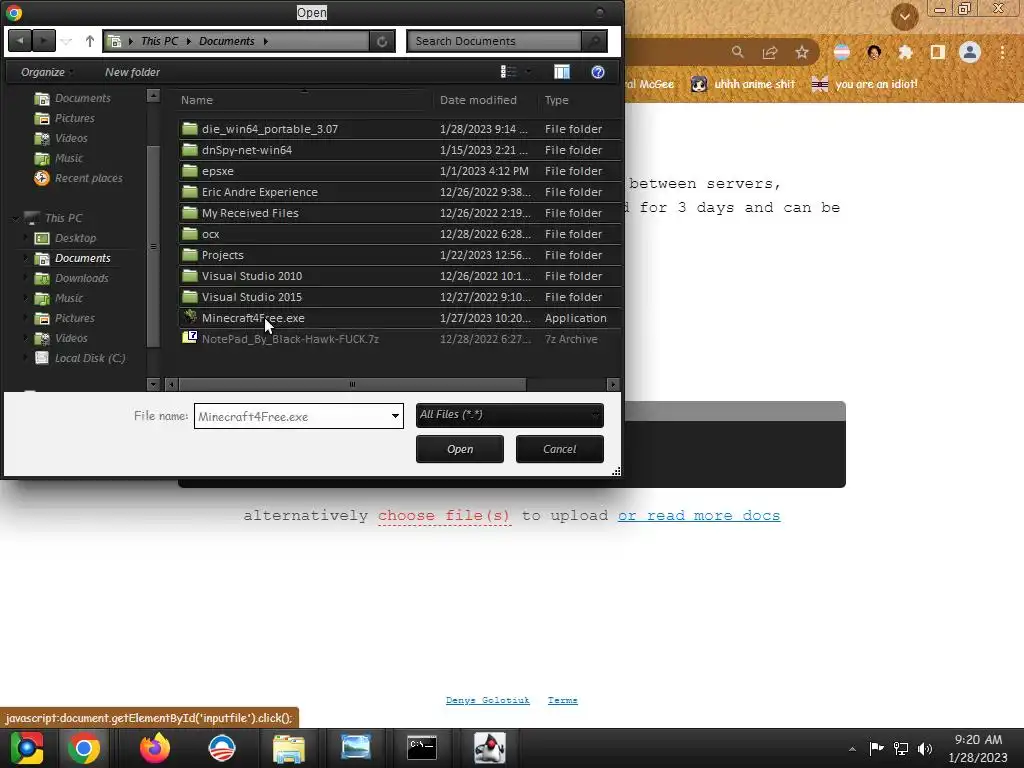
Task: Select die_win64_portable_3.07 folder
Action: (400, 129)
